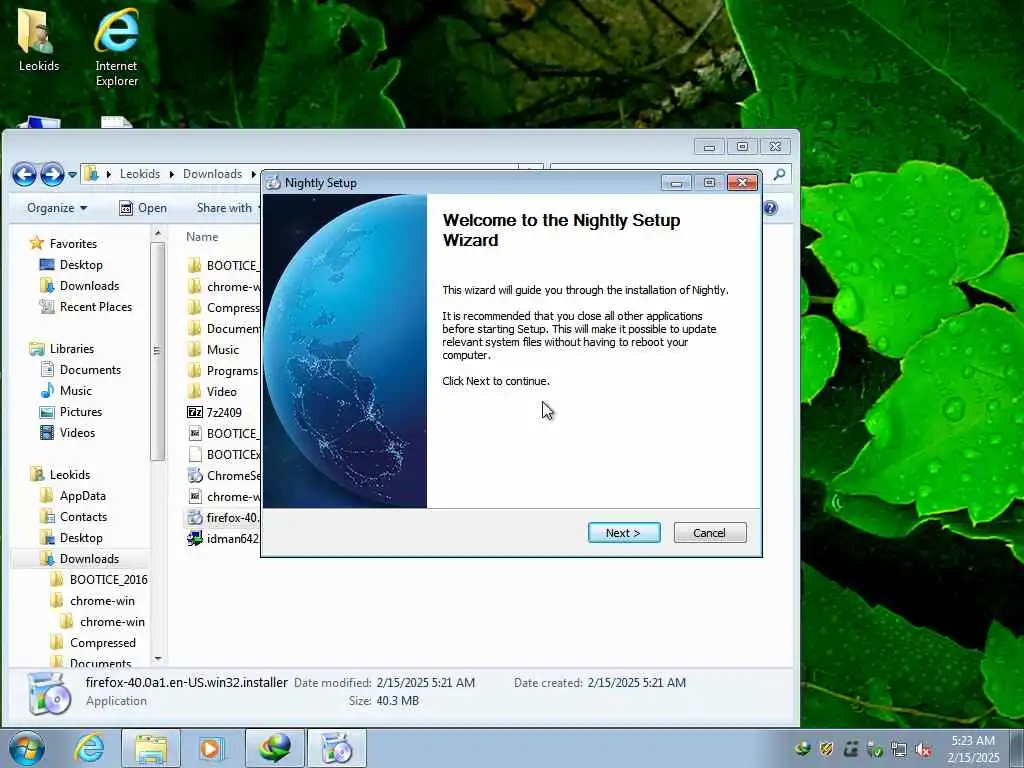Open the Windows Start button
Screen dimensions: 1024x768
(27, 748)
